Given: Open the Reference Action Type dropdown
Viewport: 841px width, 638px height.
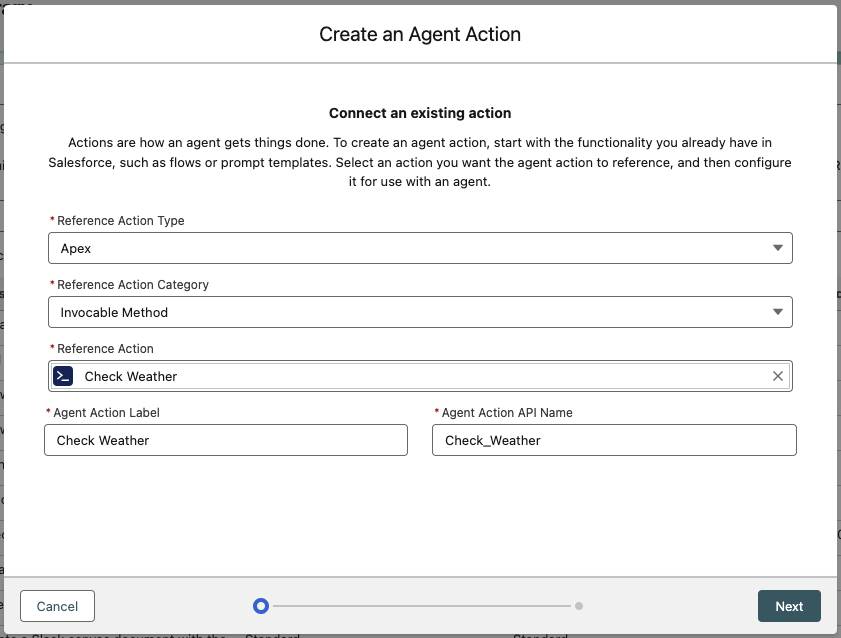Looking at the screenshot, I should tap(420, 248).
